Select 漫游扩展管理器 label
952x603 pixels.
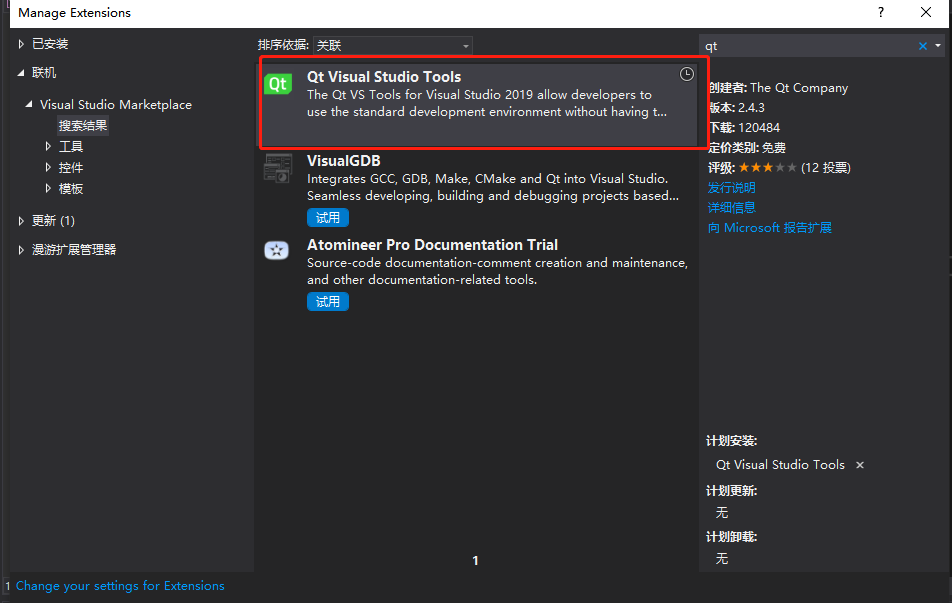[74, 250]
